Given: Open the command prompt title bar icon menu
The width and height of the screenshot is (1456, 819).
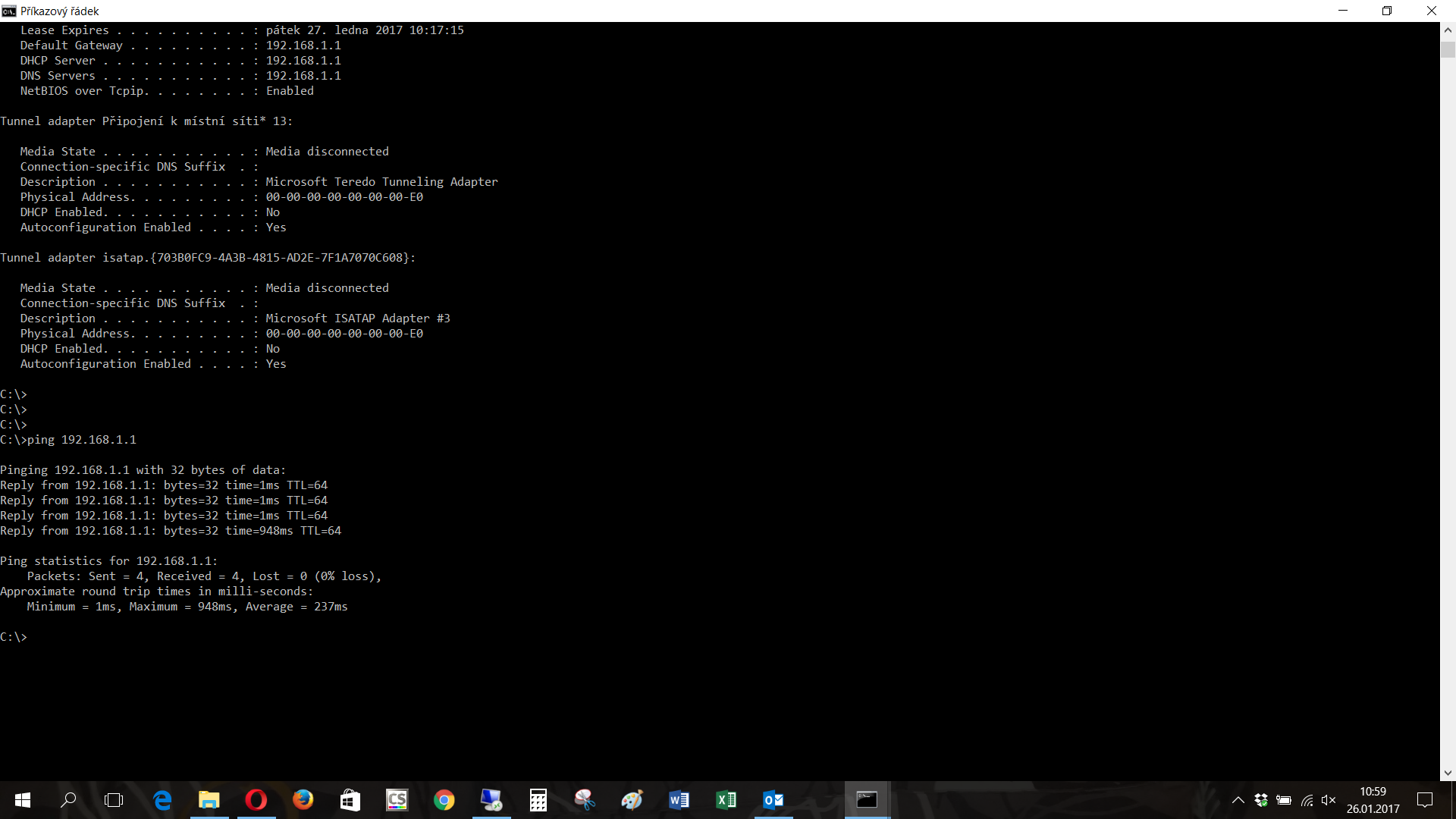Looking at the screenshot, I should click(x=9, y=11).
